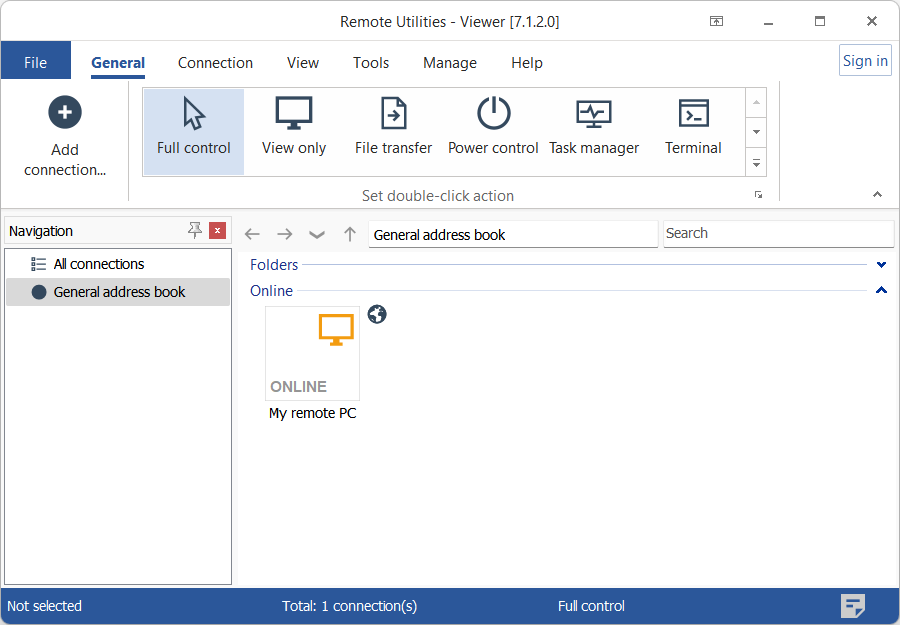Expand the Folders section
Image resolution: width=900 pixels, height=625 pixels.
coord(881,265)
